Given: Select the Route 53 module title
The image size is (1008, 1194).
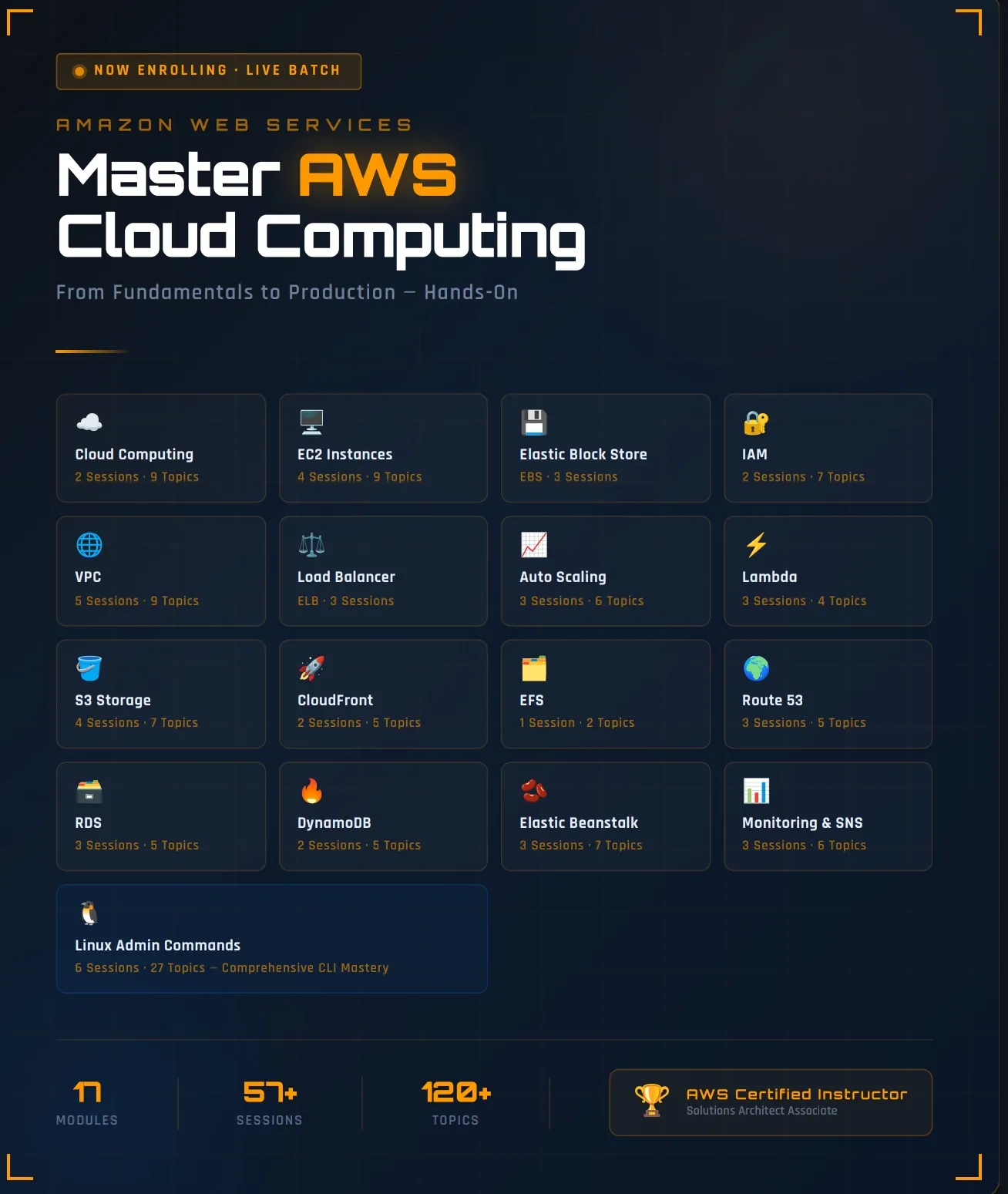Looking at the screenshot, I should coord(772,701).
